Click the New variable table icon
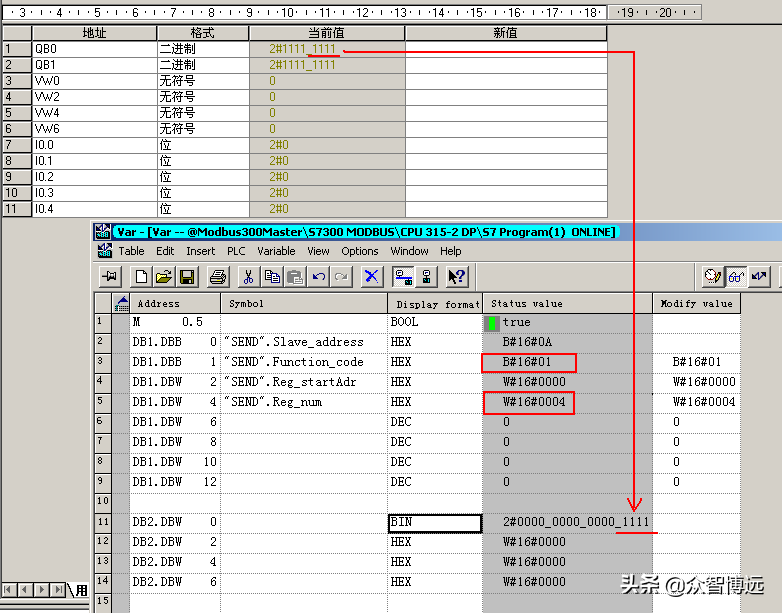This screenshot has height=613, width=782. (141, 277)
